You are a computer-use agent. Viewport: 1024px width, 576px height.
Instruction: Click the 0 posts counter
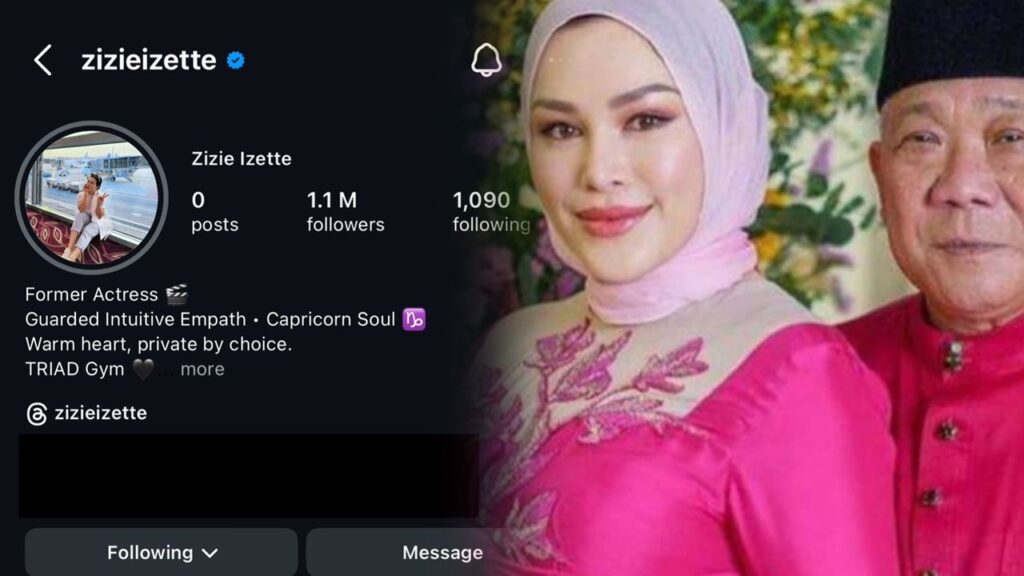(214, 212)
